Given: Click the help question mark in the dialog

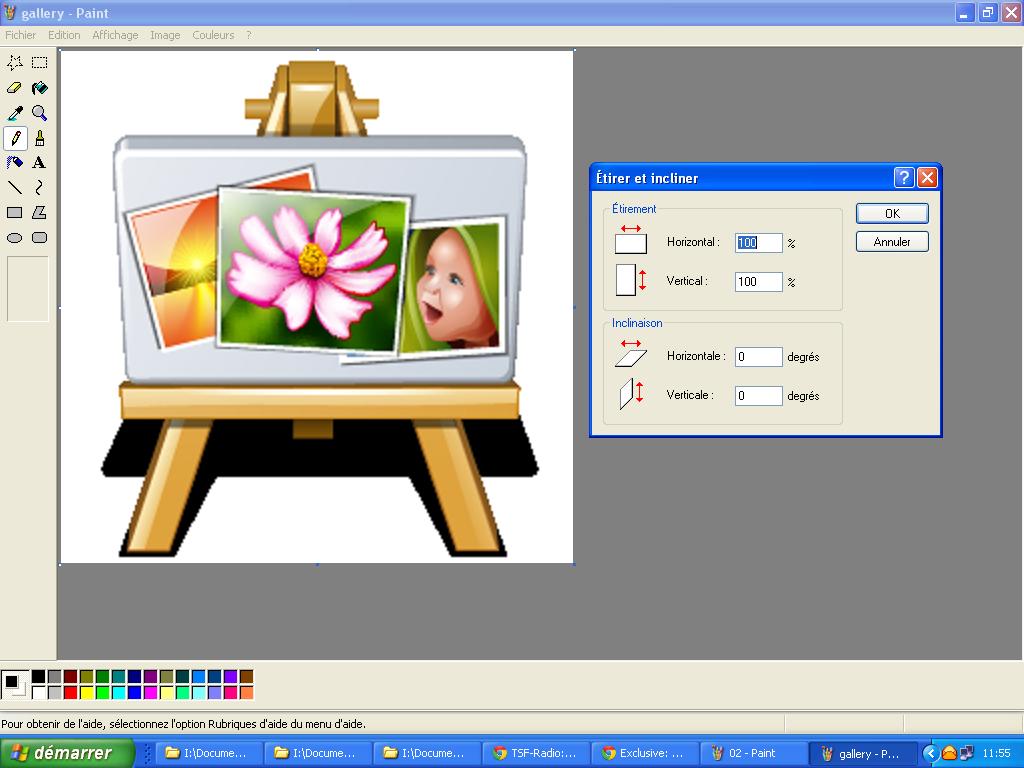Looking at the screenshot, I should pyautogui.click(x=904, y=178).
